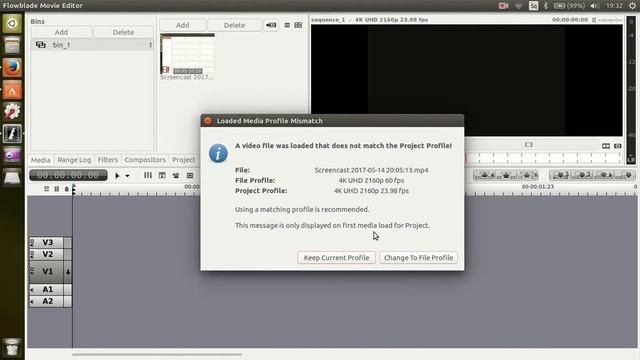Change to the file profile
Screen dimensions: 640x360
click(418, 258)
